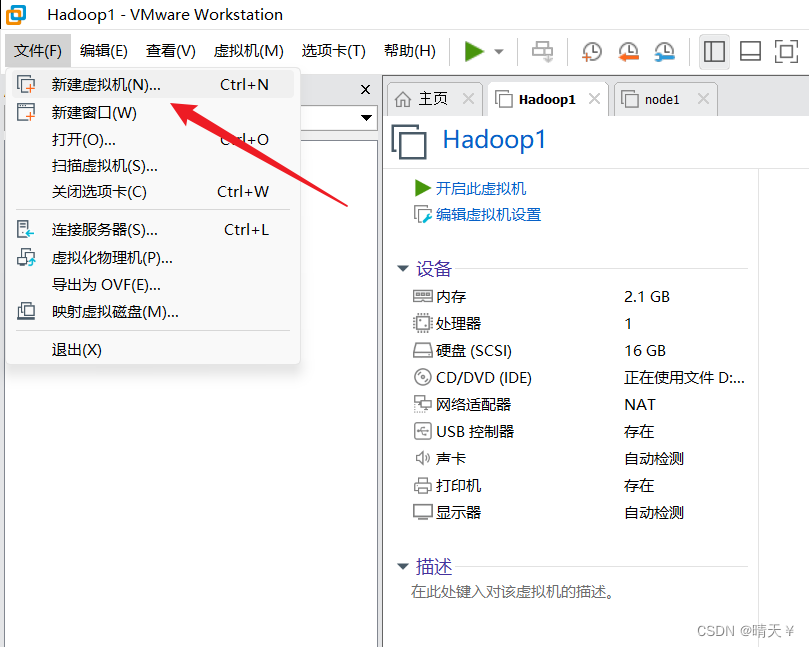Viewport: 809px width, 647px height.
Task: Click the green Power On toolbar arrow
Action: 474,51
